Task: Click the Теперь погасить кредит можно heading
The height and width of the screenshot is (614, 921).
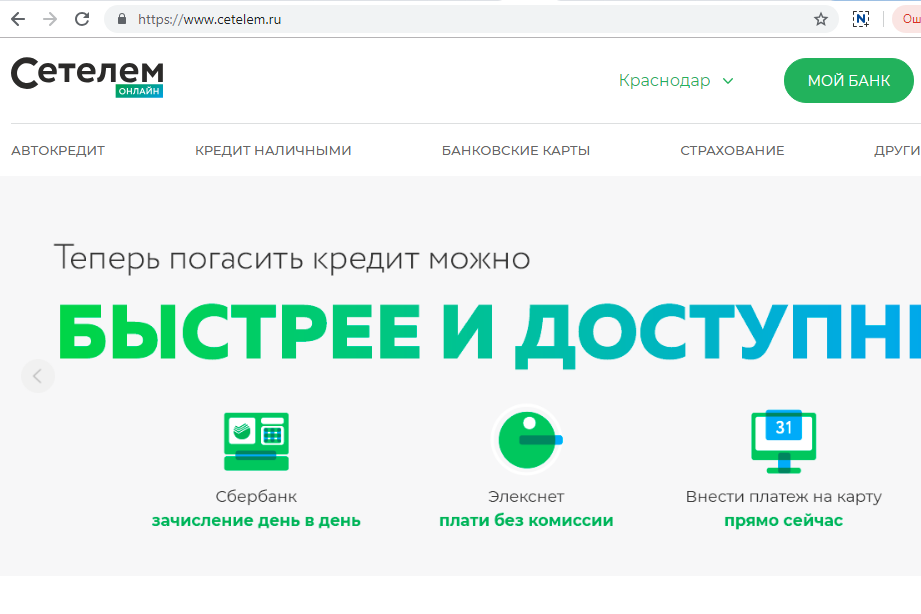Action: click(x=292, y=259)
